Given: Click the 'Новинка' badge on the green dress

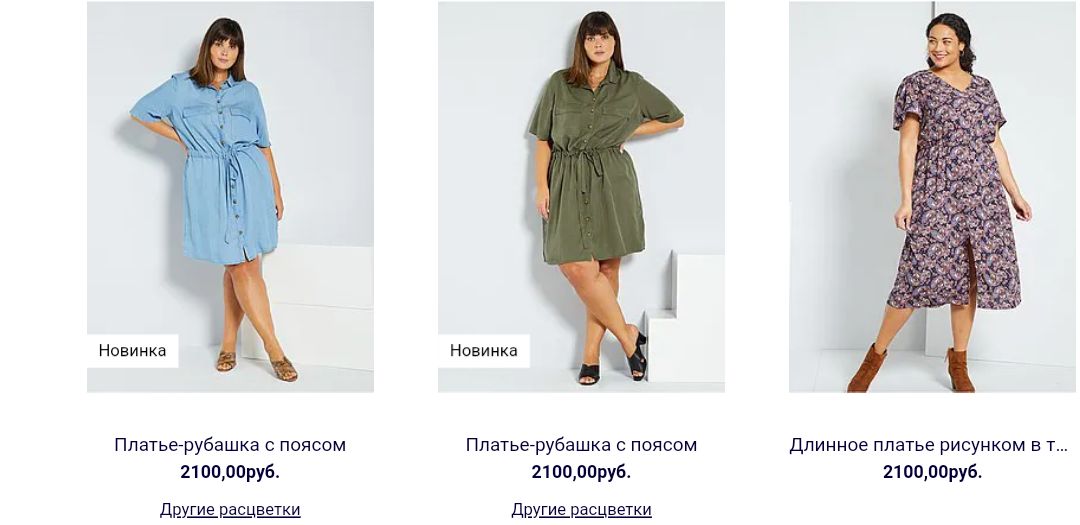Looking at the screenshot, I should [484, 351].
